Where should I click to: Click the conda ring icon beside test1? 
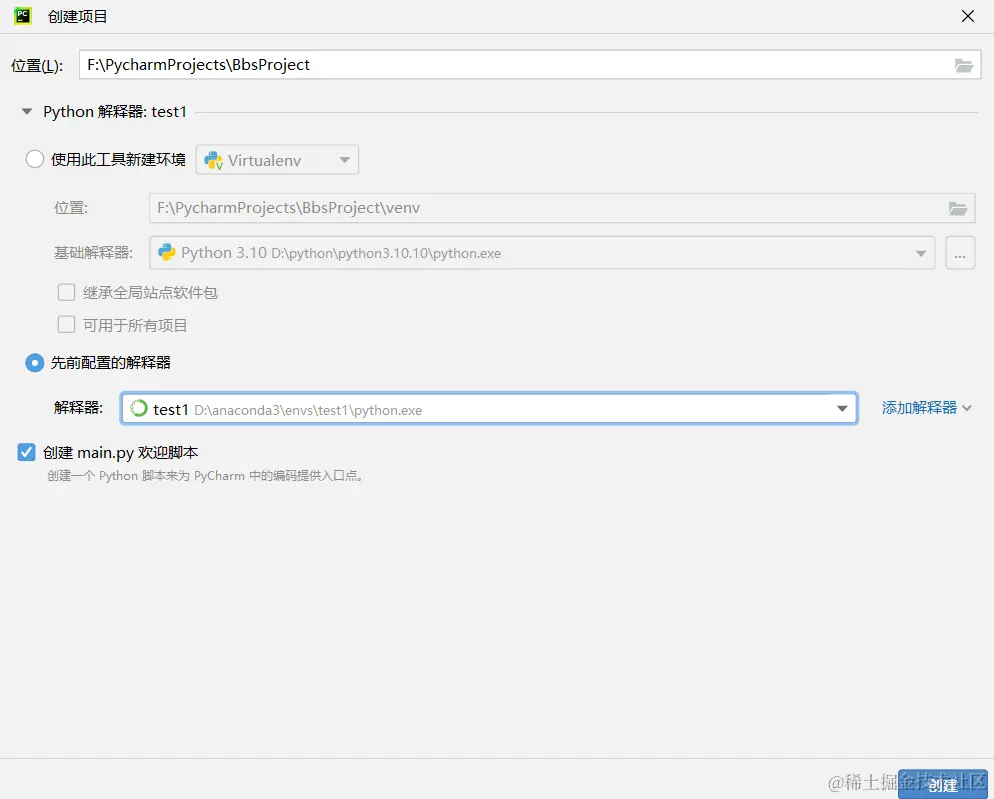[139, 408]
